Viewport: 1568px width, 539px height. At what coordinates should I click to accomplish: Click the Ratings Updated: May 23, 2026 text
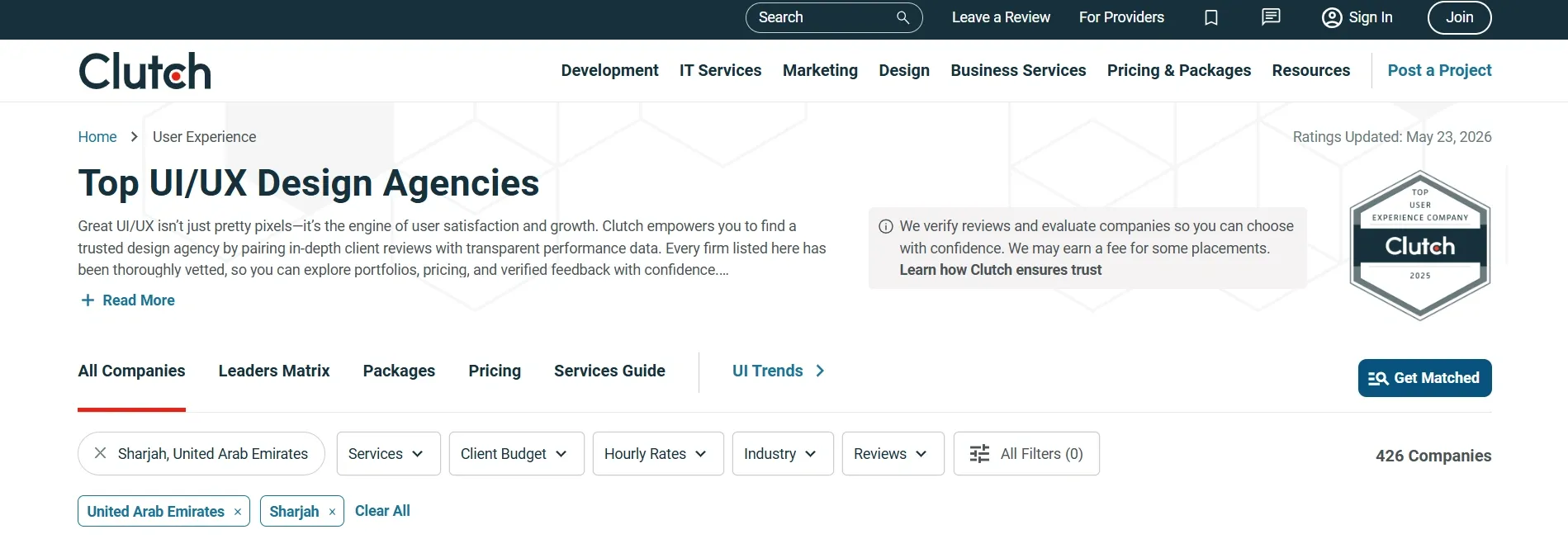point(1392,137)
